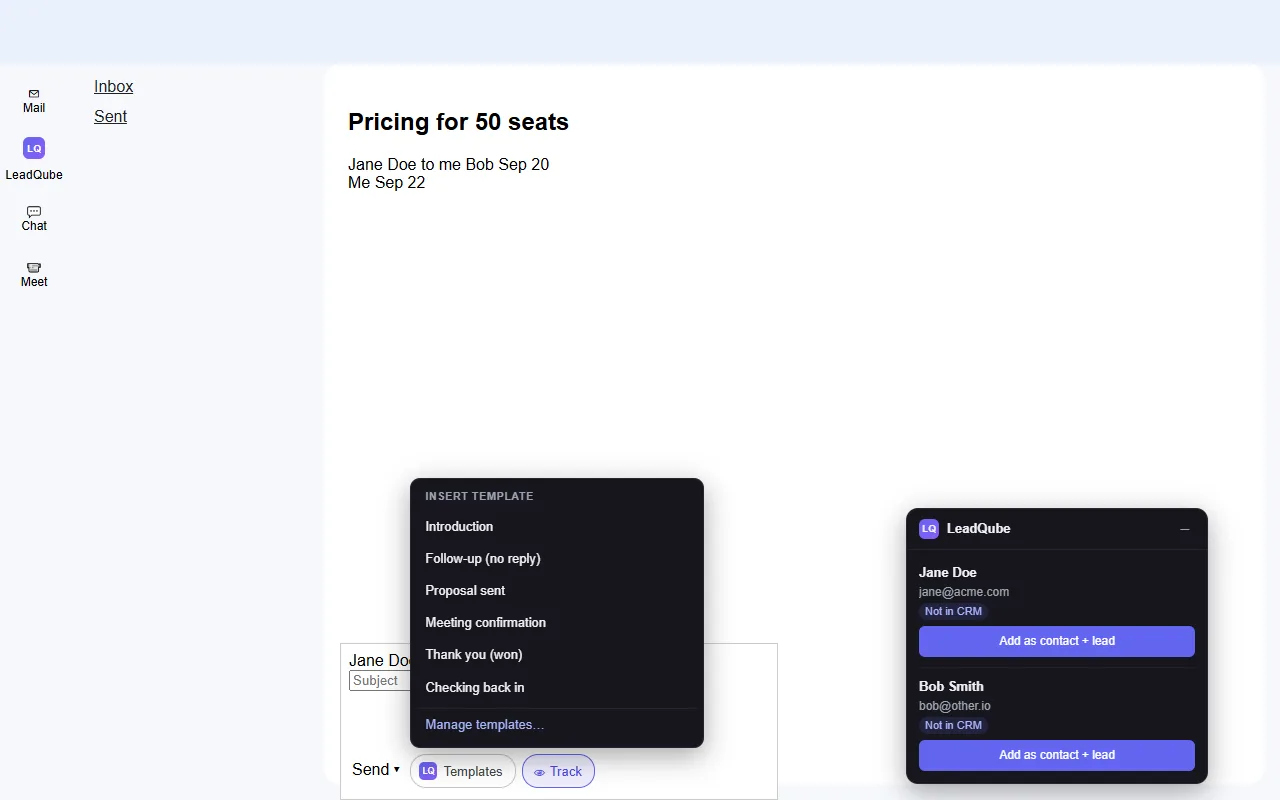Click the Jane Doe name in LeadQube panel
Screen dimensions: 1280x800
coord(948,573)
